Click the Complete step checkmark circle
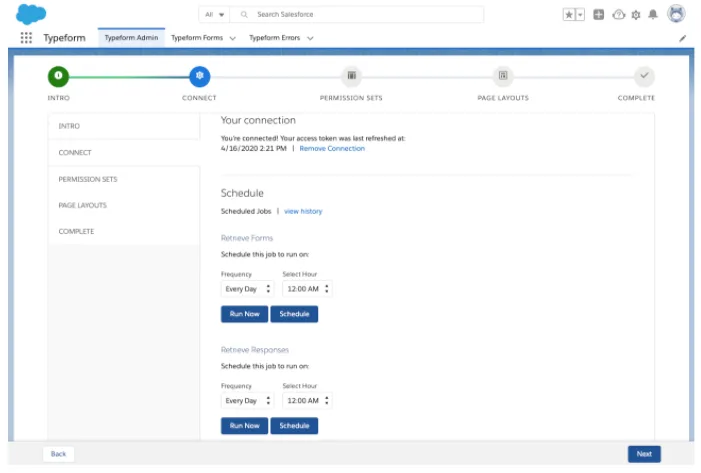Screen dimensions: 701x473 coord(644,76)
